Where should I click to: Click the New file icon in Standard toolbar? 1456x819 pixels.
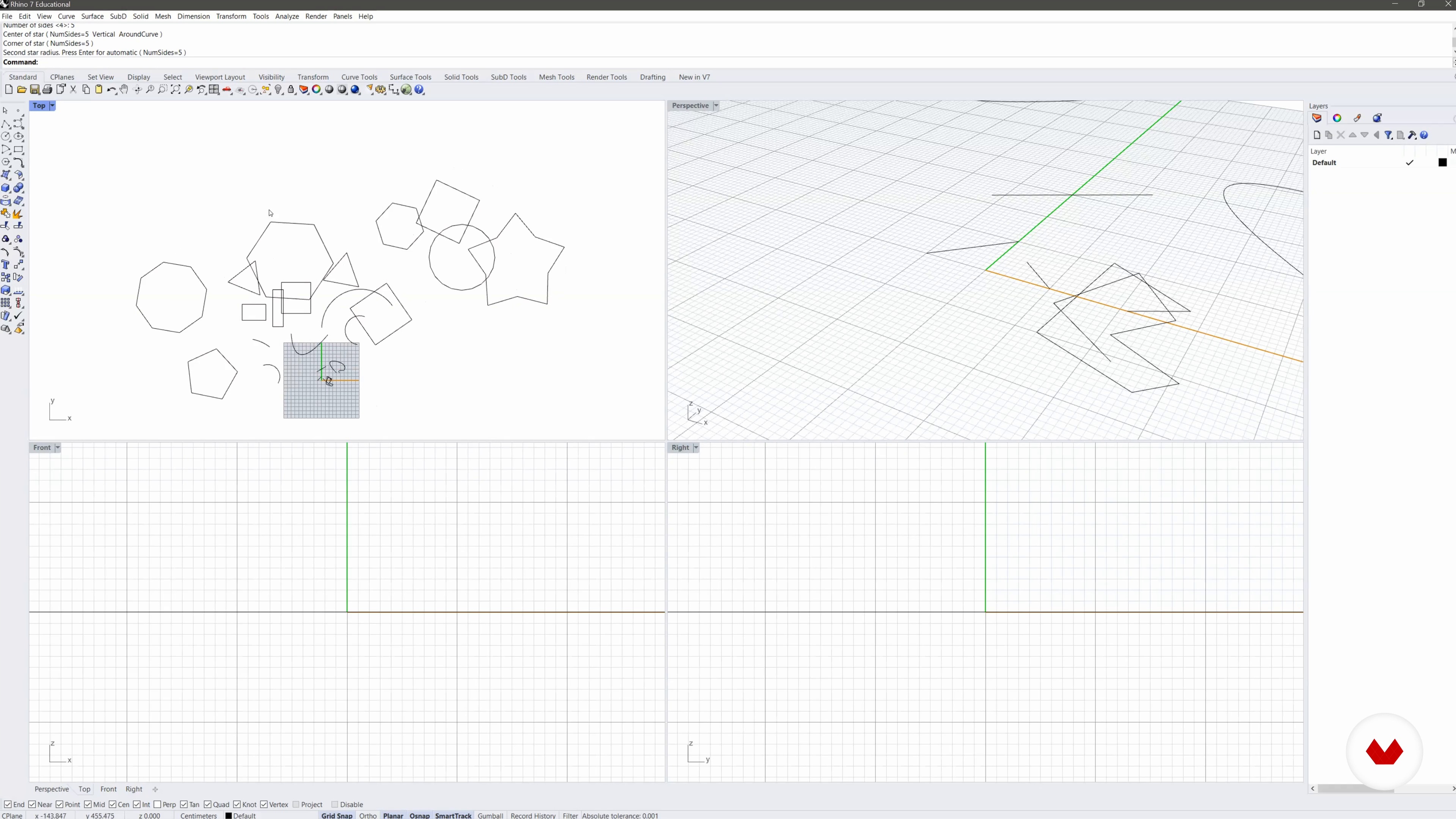(x=8, y=89)
